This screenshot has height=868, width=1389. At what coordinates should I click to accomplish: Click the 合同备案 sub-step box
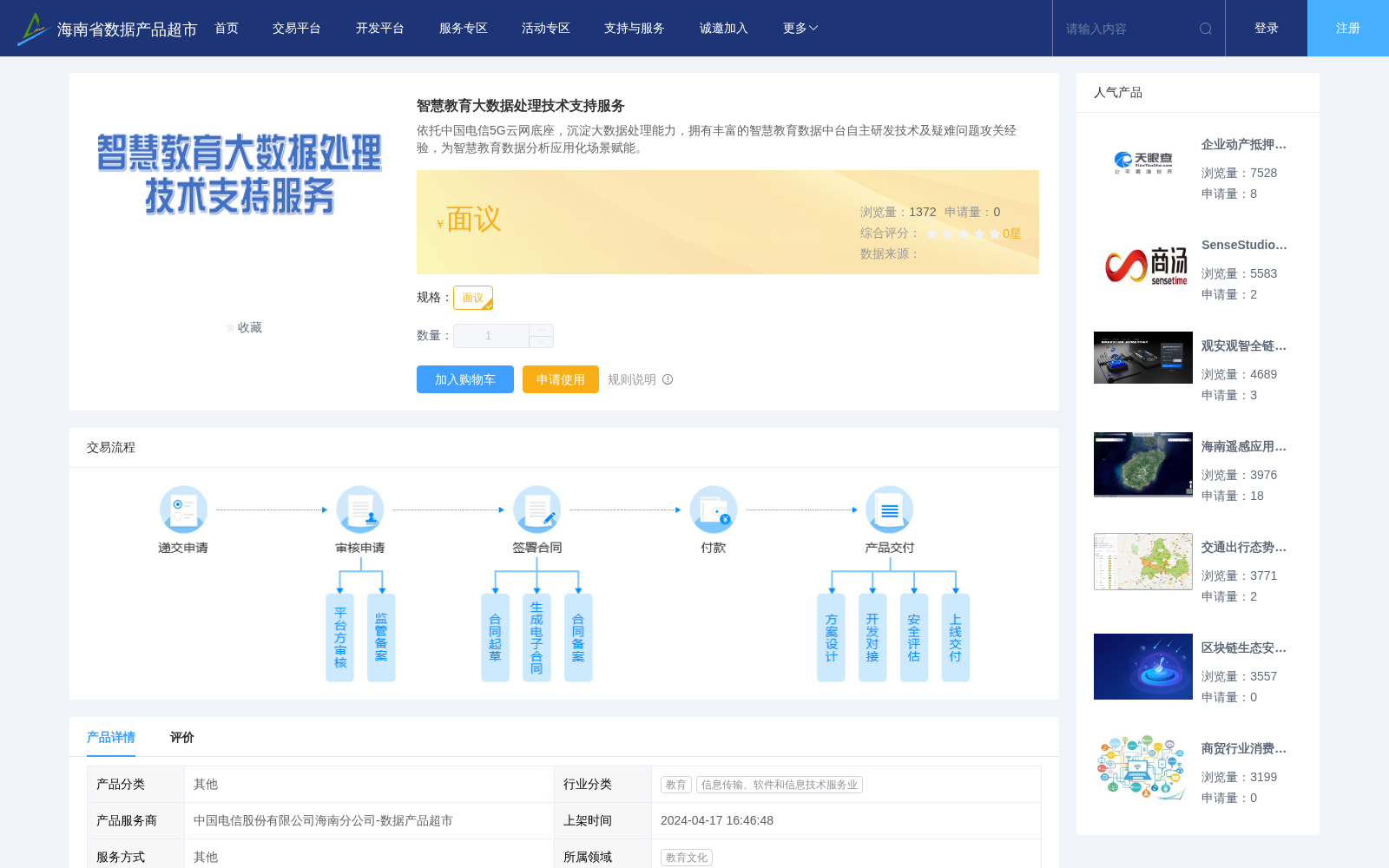coord(578,638)
